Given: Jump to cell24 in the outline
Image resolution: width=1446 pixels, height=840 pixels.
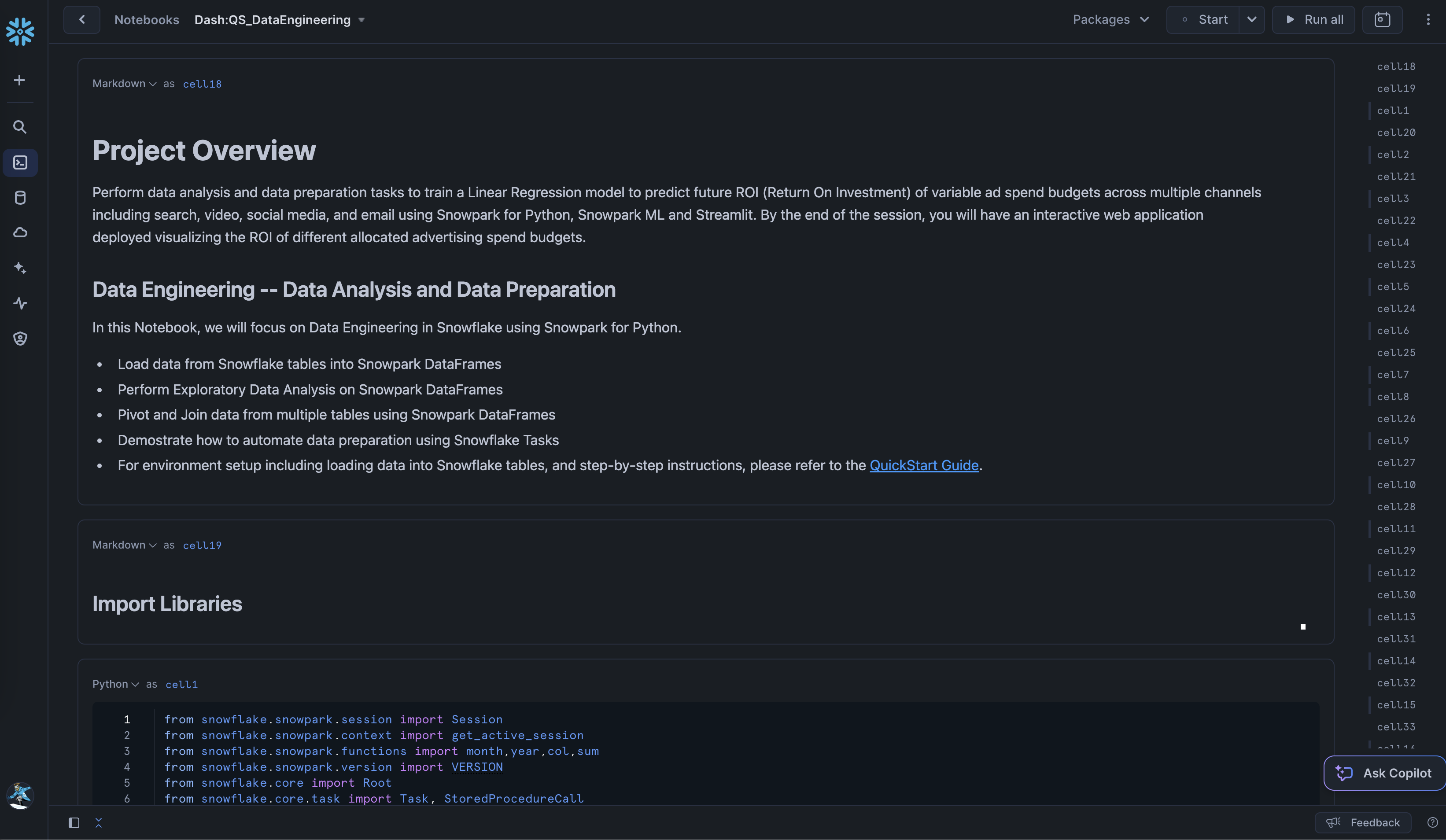Looking at the screenshot, I should coord(1395,309).
